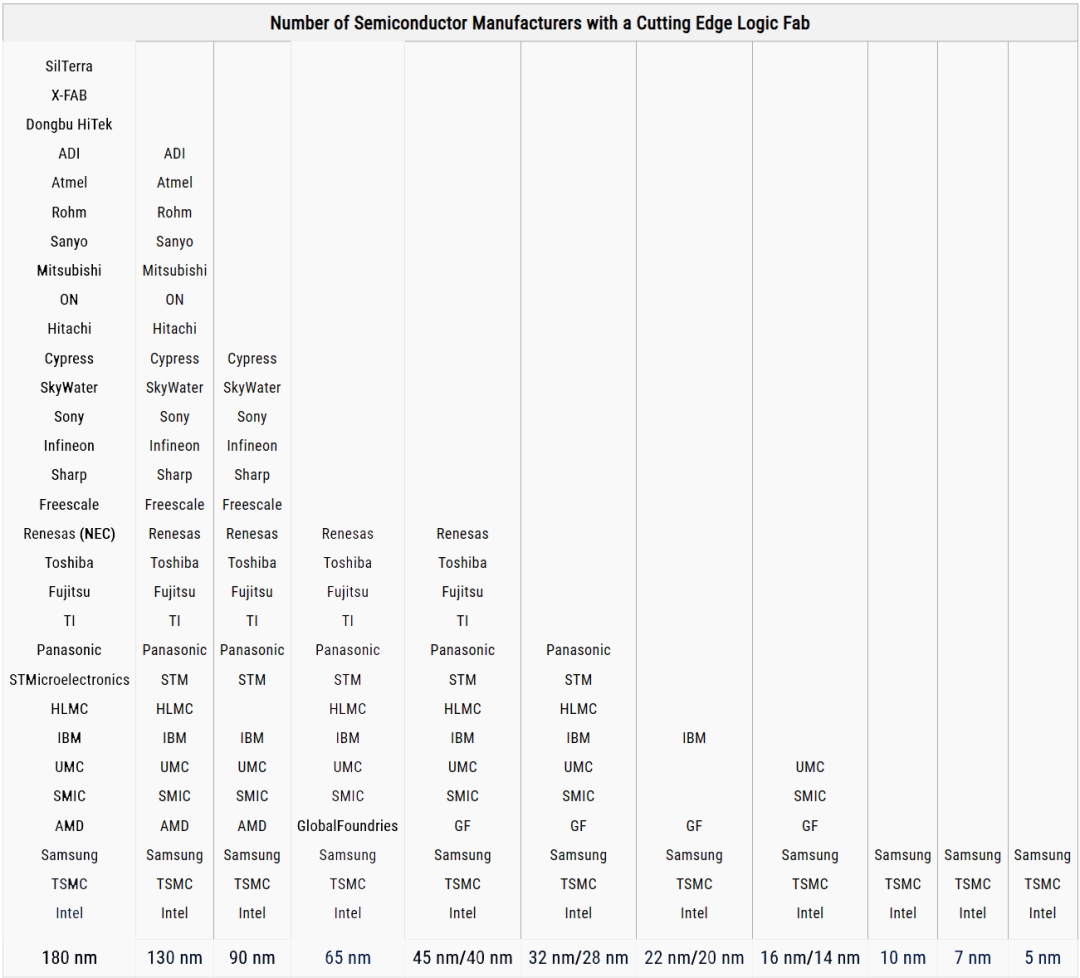Click Rohm in the 180 nm column
Image resolution: width=1080 pixels, height=978 pixels.
click(69, 212)
